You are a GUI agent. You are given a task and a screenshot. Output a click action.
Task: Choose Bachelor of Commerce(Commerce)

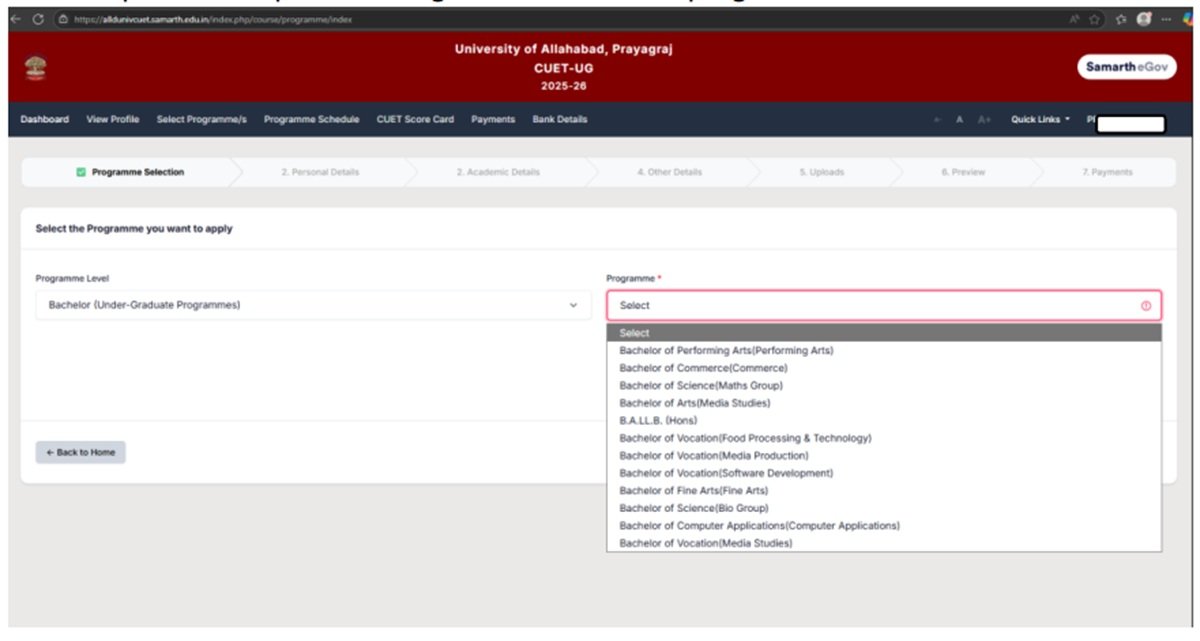coord(884,368)
